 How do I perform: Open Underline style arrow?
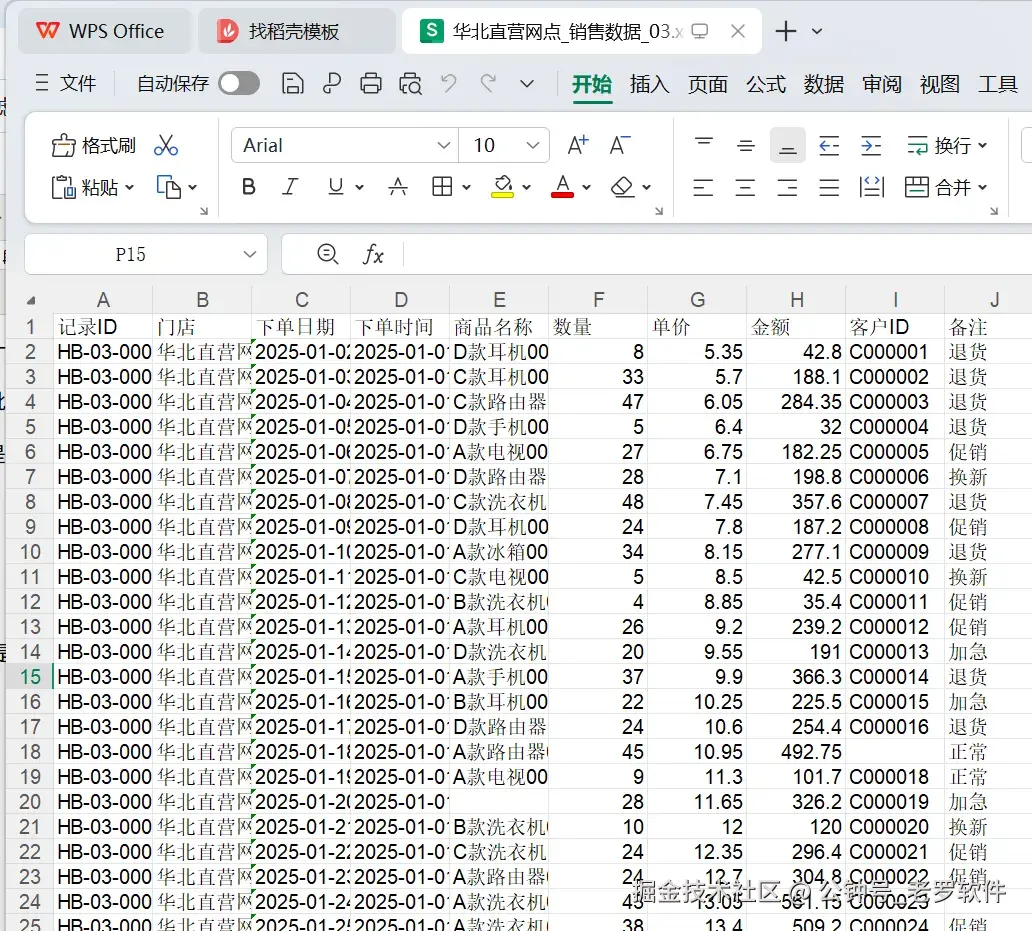[x=359, y=188]
